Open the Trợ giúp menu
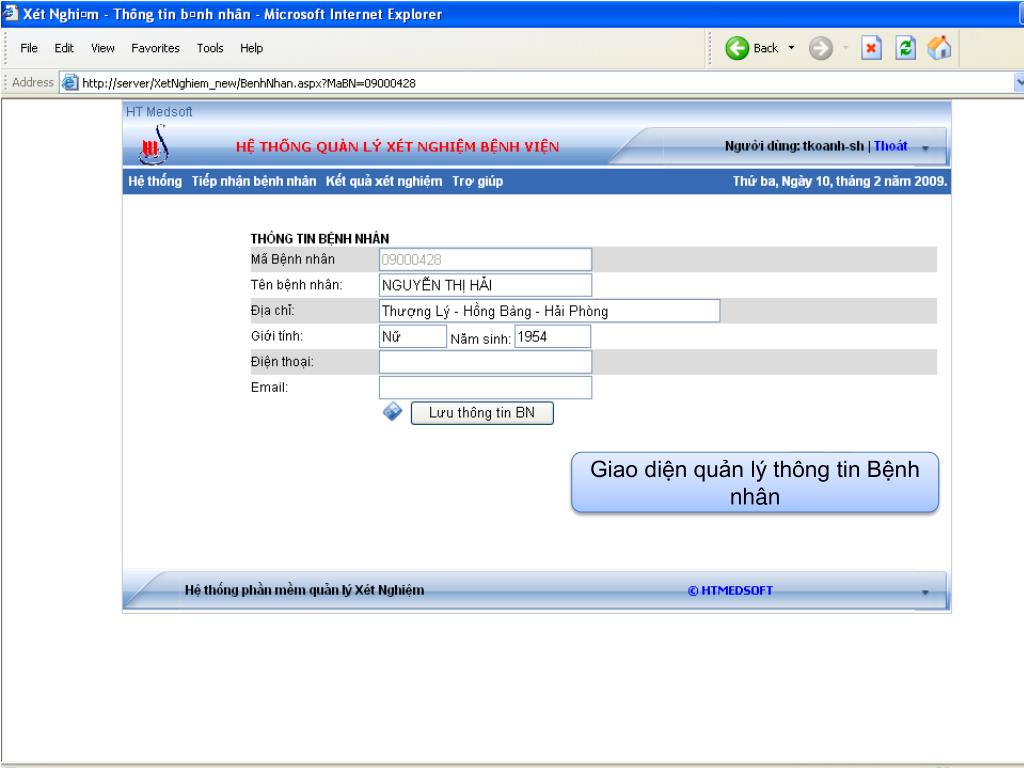This screenshot has width=1024, height=768. 477,182
